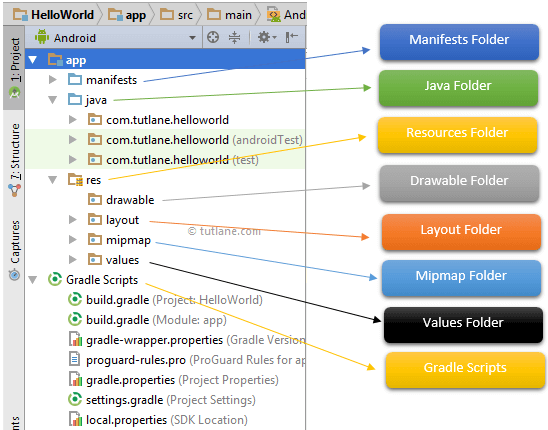Select the app breadcrumb item

[x=127, y=15]
